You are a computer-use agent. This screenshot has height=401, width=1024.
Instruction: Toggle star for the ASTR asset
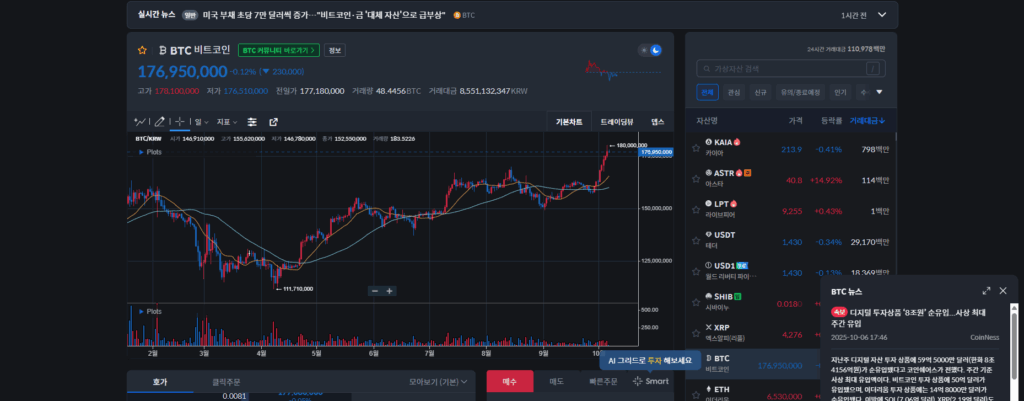(x=696, y=180)
